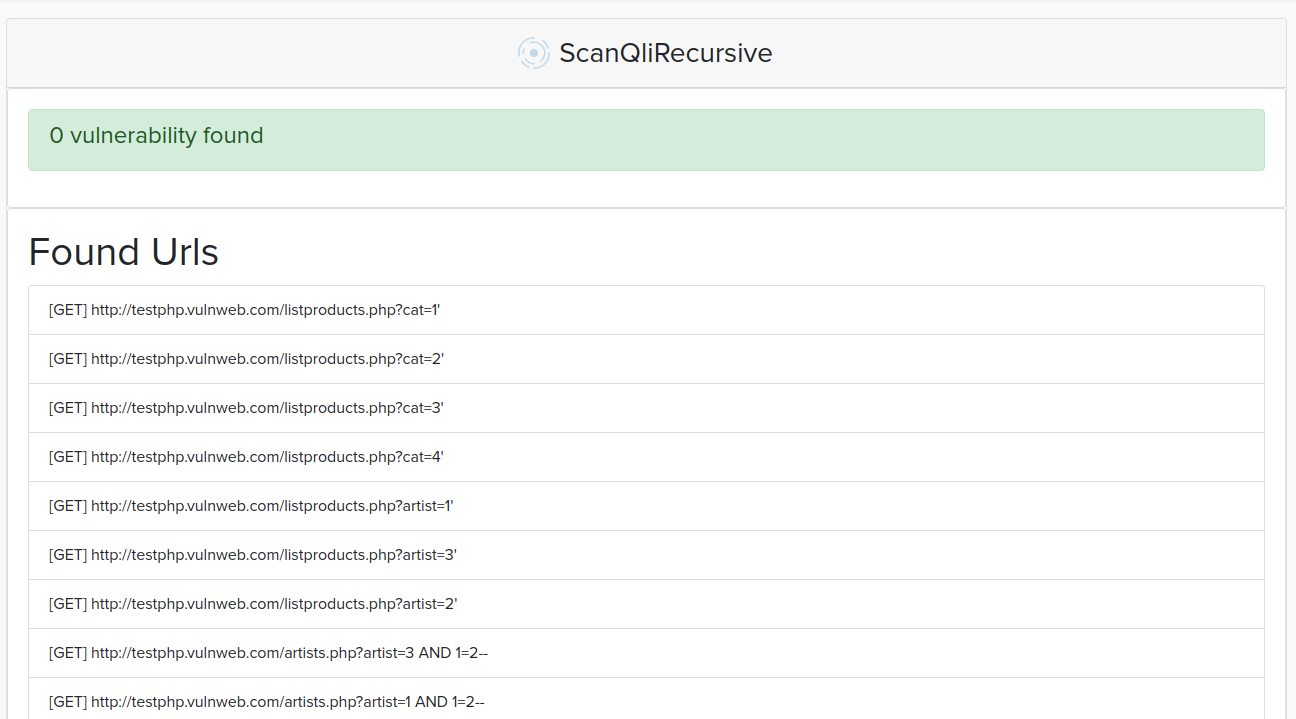Click the [GET] label on the first URL
Viewport: 1296px width, 719px height.
click(x=66, y=309)
